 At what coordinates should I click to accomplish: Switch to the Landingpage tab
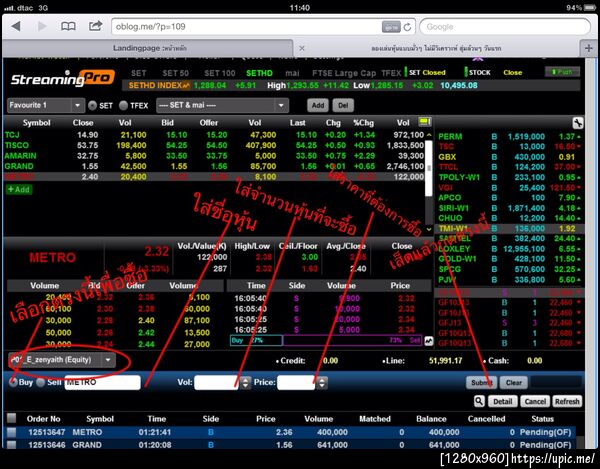(x=149, y=48)
